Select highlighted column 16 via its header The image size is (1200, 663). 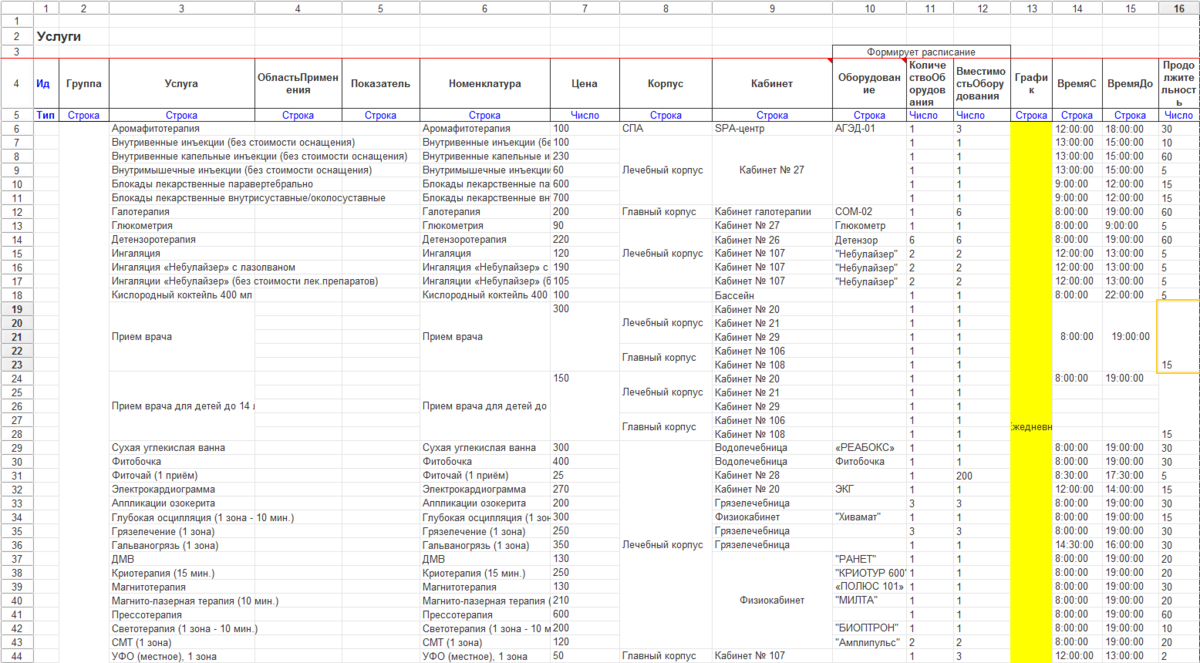tap(1179, 7)
